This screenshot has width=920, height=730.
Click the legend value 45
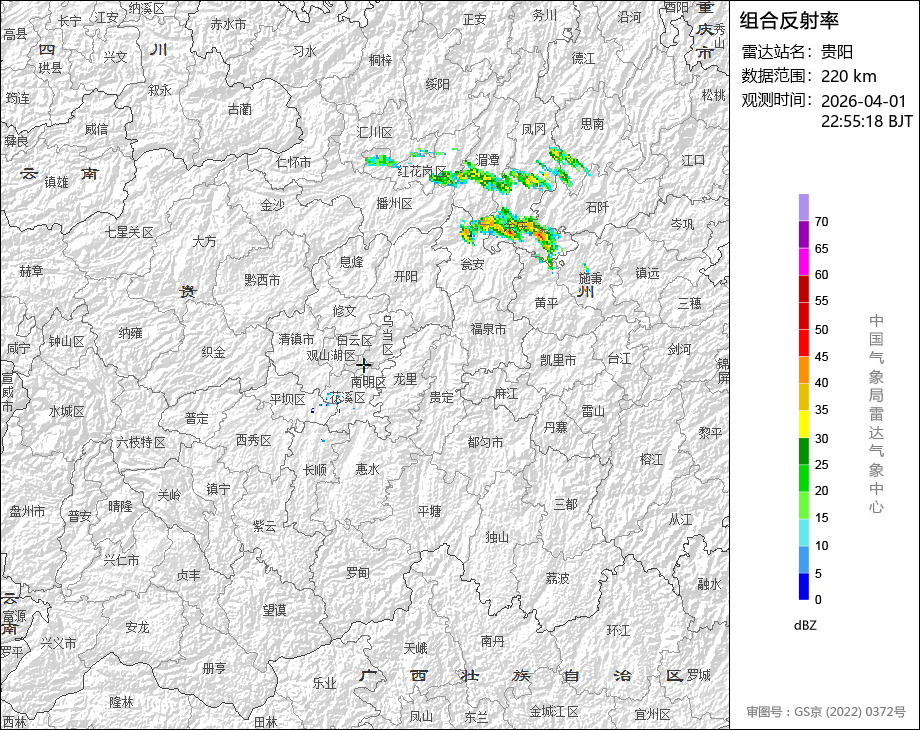(x=821, y=357)
